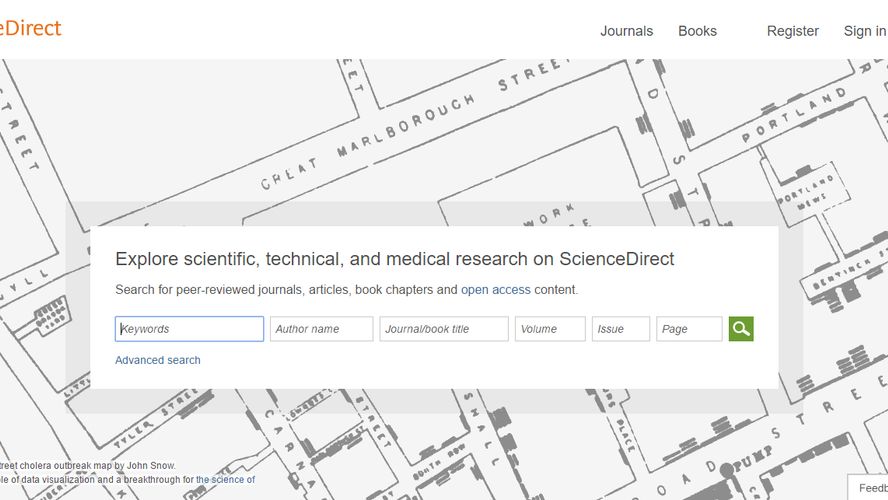Click the "the science of" caption link
888x500 pixels.
point(225,480)
